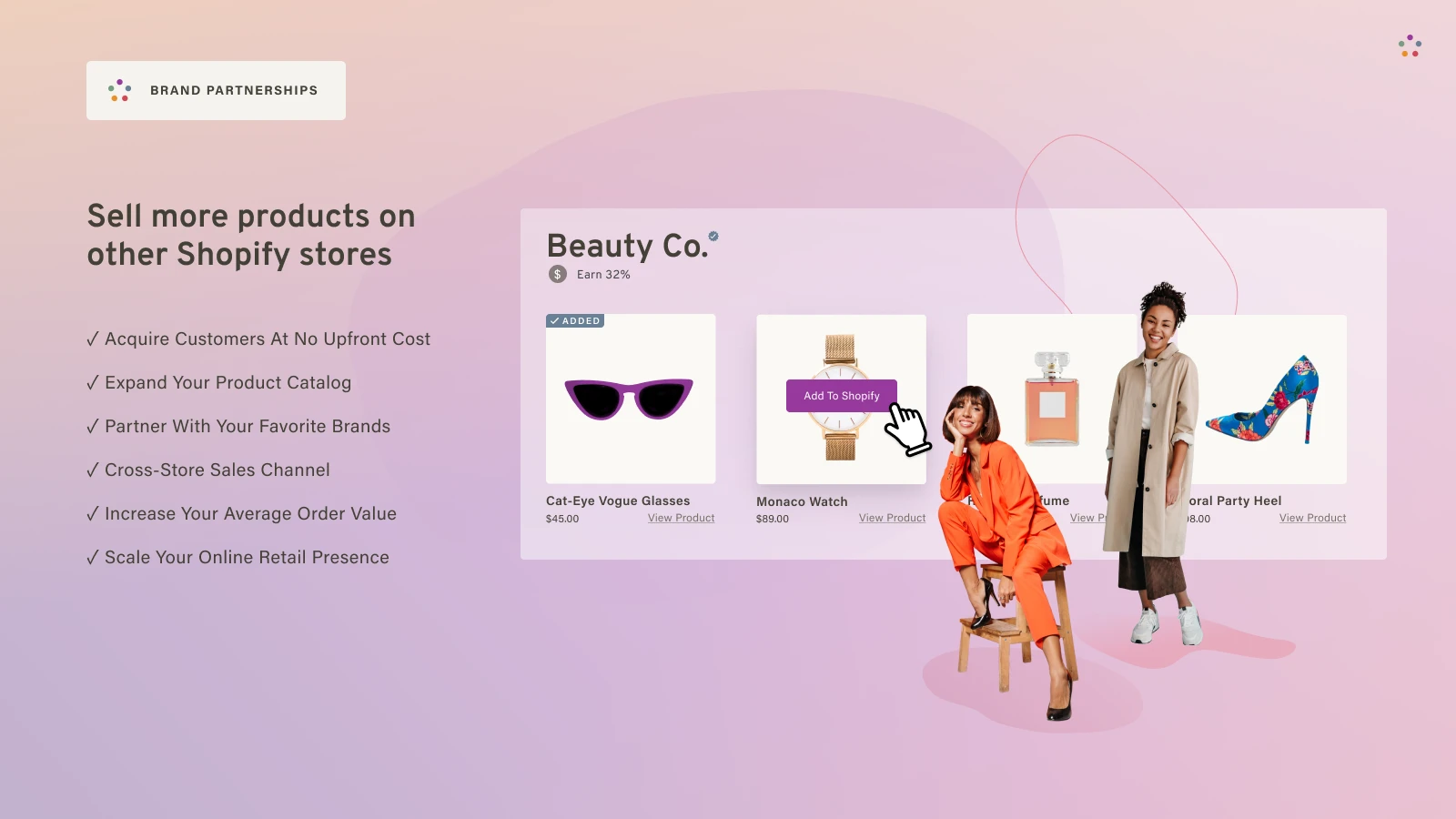The width and height of the screenshot is (1456, 819).
Task: Click 'Cross-Store Sales Channel' line
Action: [208, 470]
